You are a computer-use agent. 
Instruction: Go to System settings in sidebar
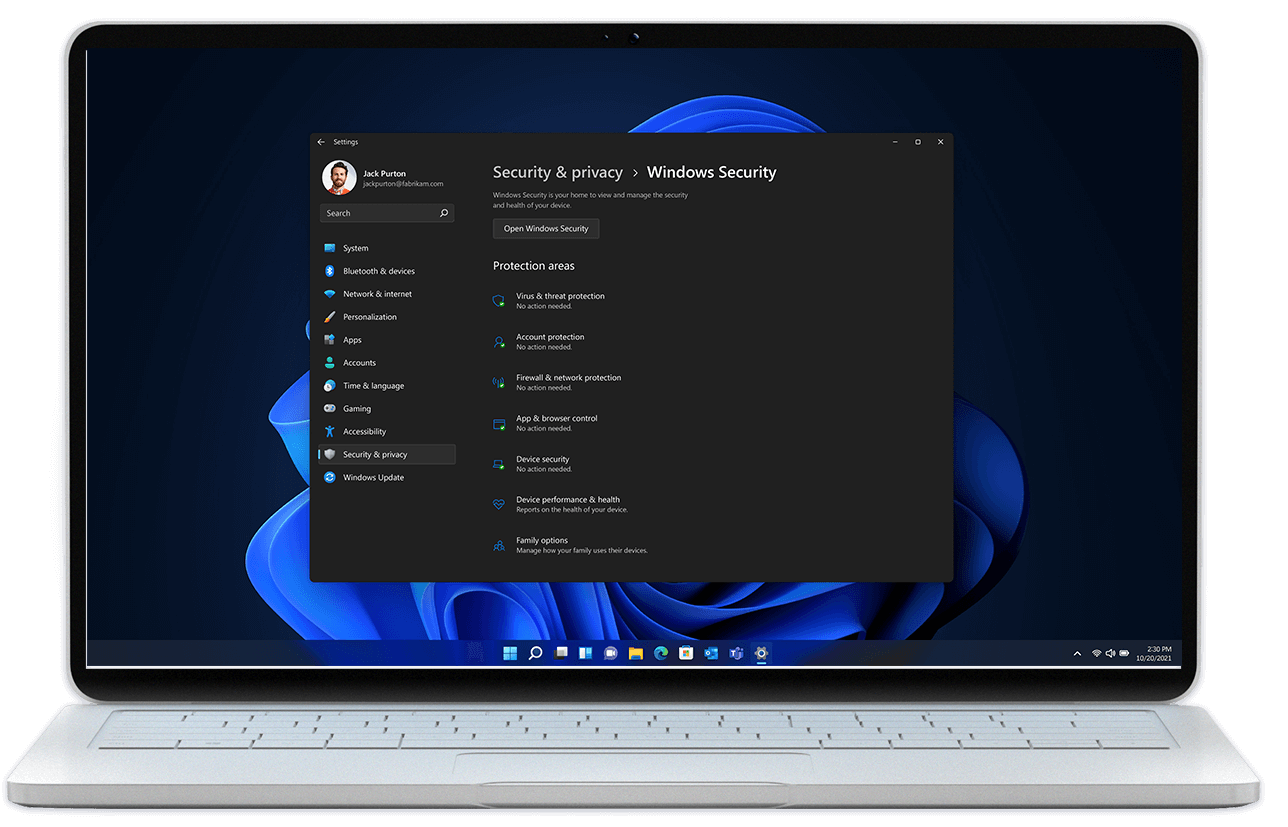[x=355, y=248]
